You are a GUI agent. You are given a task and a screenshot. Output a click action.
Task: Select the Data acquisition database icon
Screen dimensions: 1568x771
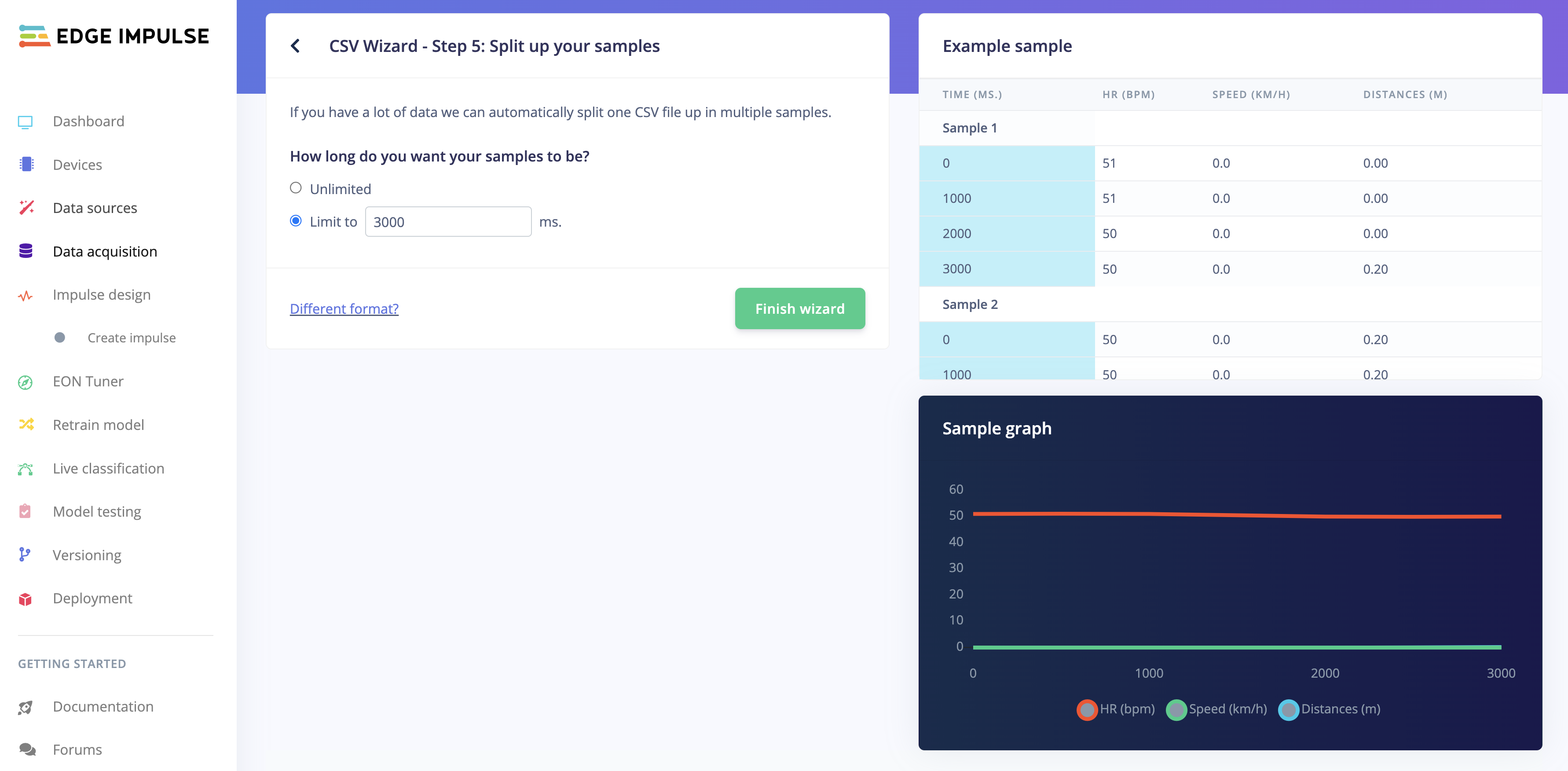[26, 252]
